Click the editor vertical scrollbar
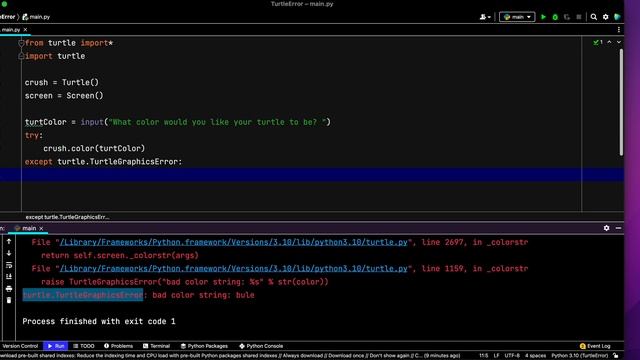 pos(621,102)
